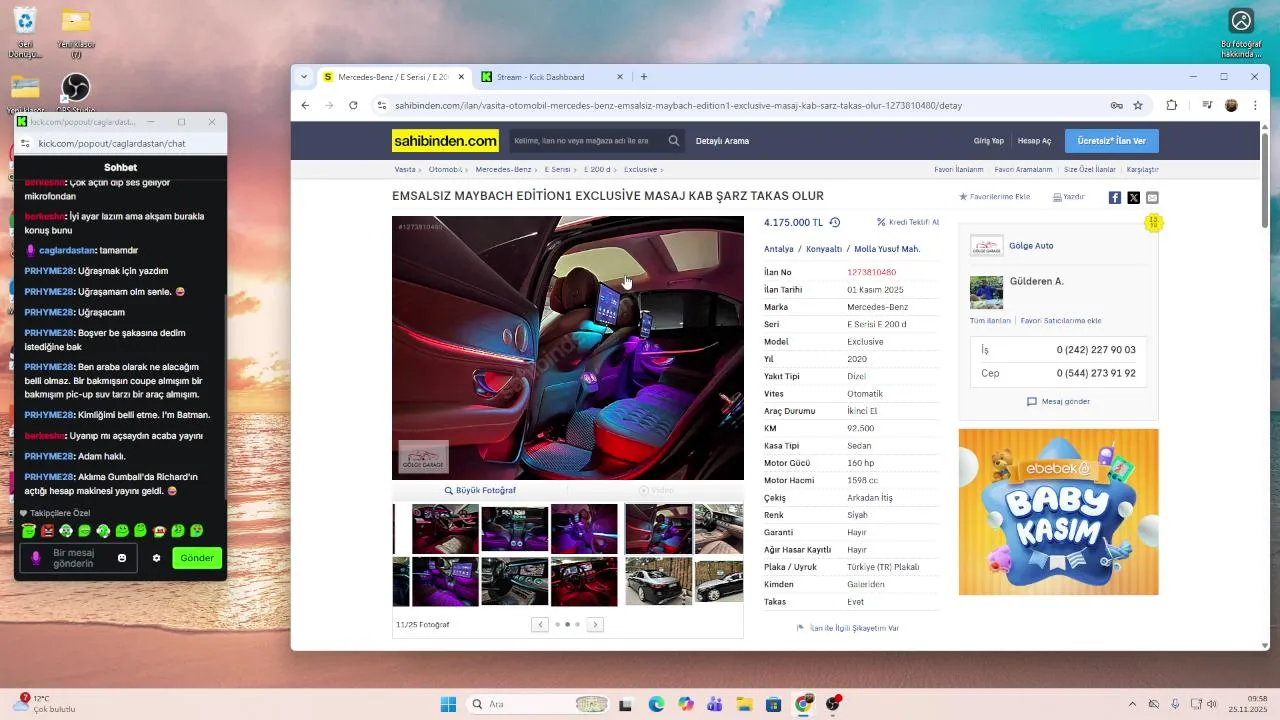Report listing via İlan ile İlgili Şikayetim Var

[848, 628]
